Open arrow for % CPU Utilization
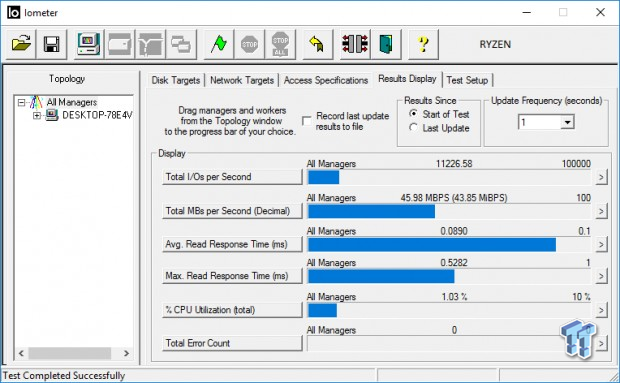This screenshot has height=383, width=620. point(601,310)
